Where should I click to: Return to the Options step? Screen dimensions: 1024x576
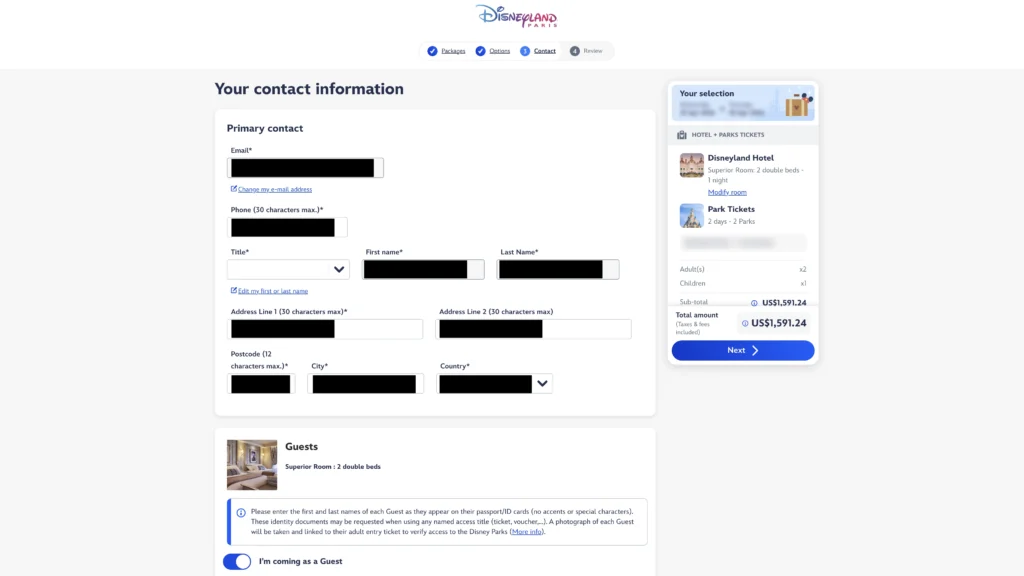coord(500,51)
